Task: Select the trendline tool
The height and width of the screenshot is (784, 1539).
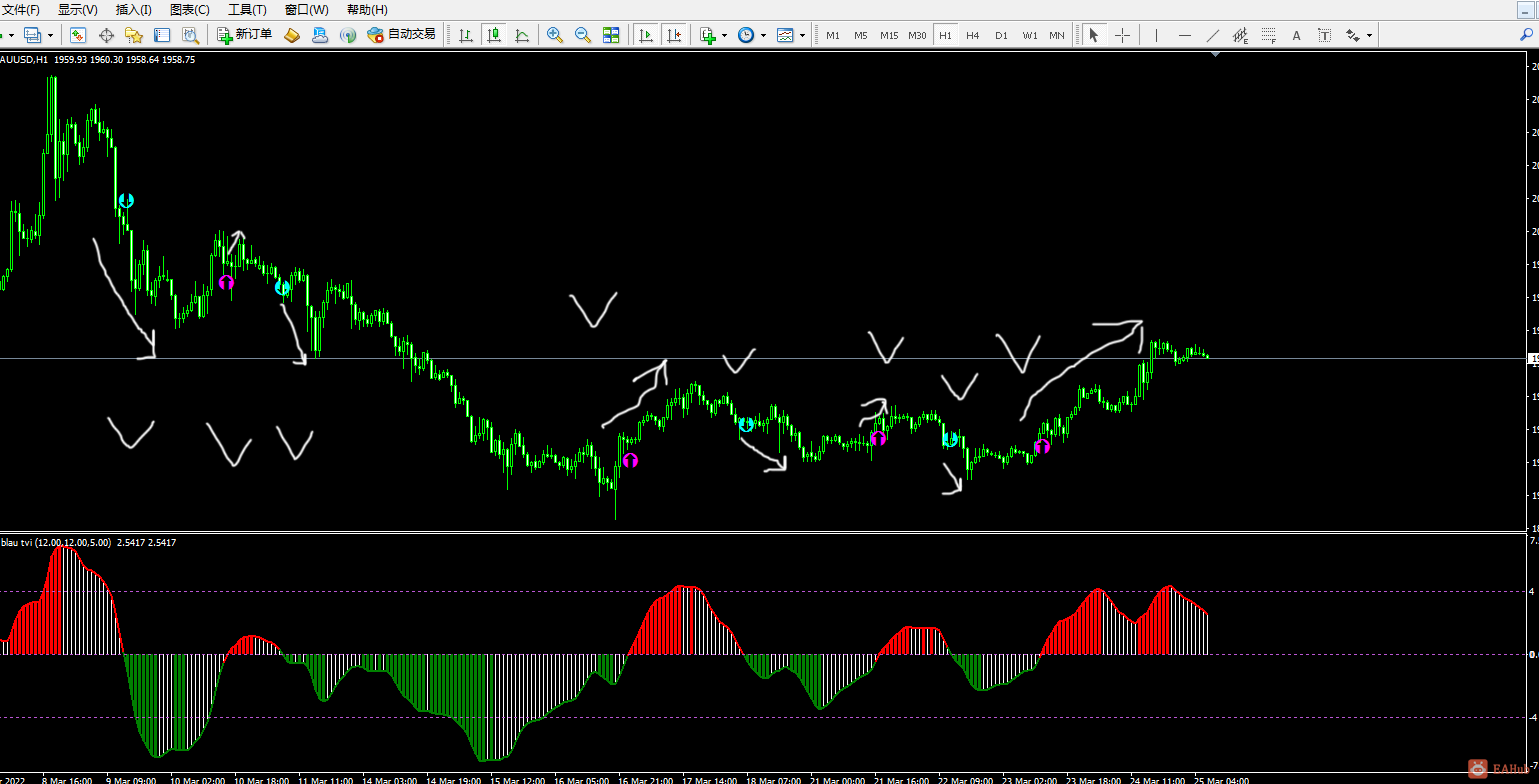Action: tap(1212, 35)
